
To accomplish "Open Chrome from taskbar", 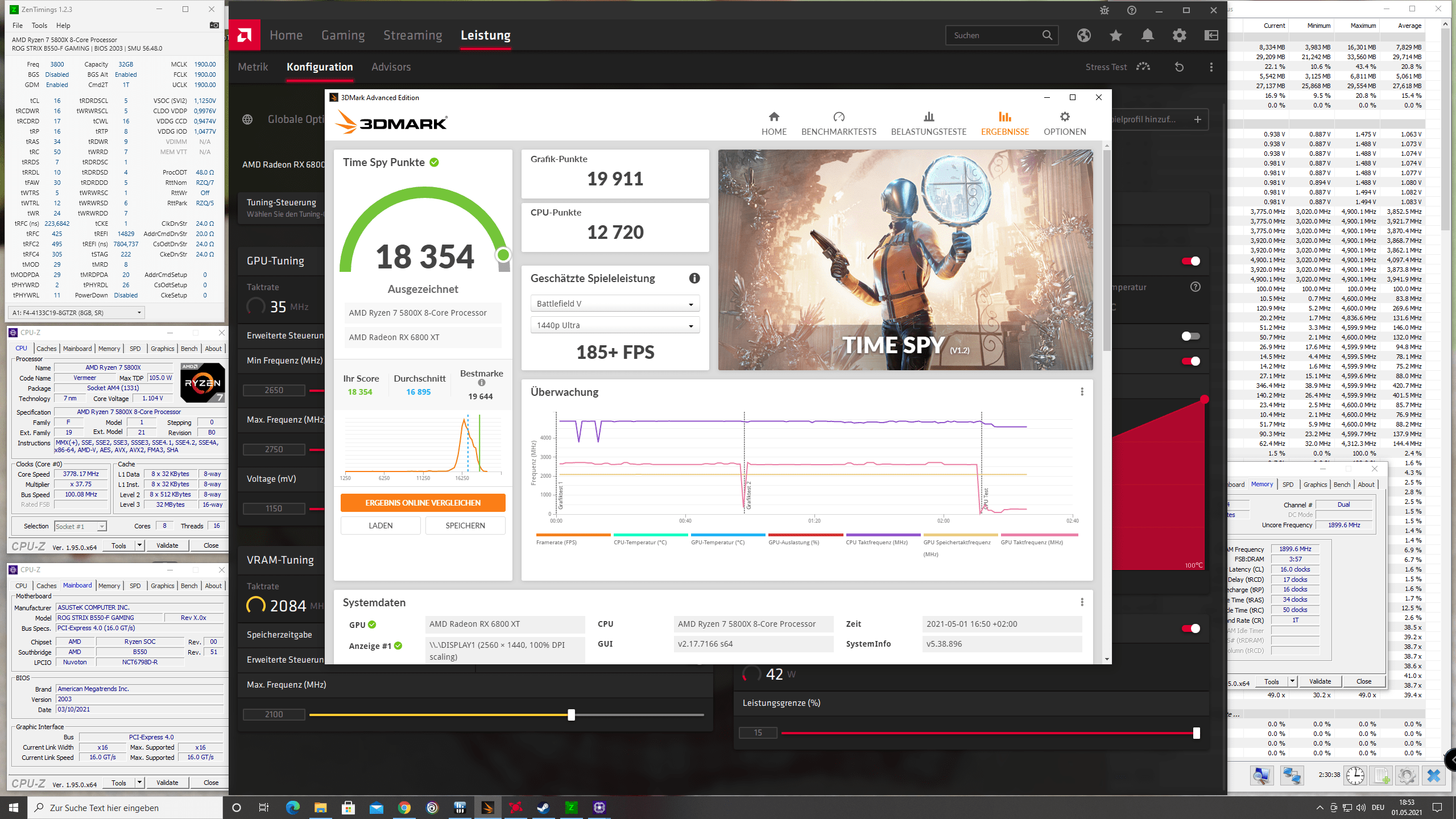I will click(404, 808).
